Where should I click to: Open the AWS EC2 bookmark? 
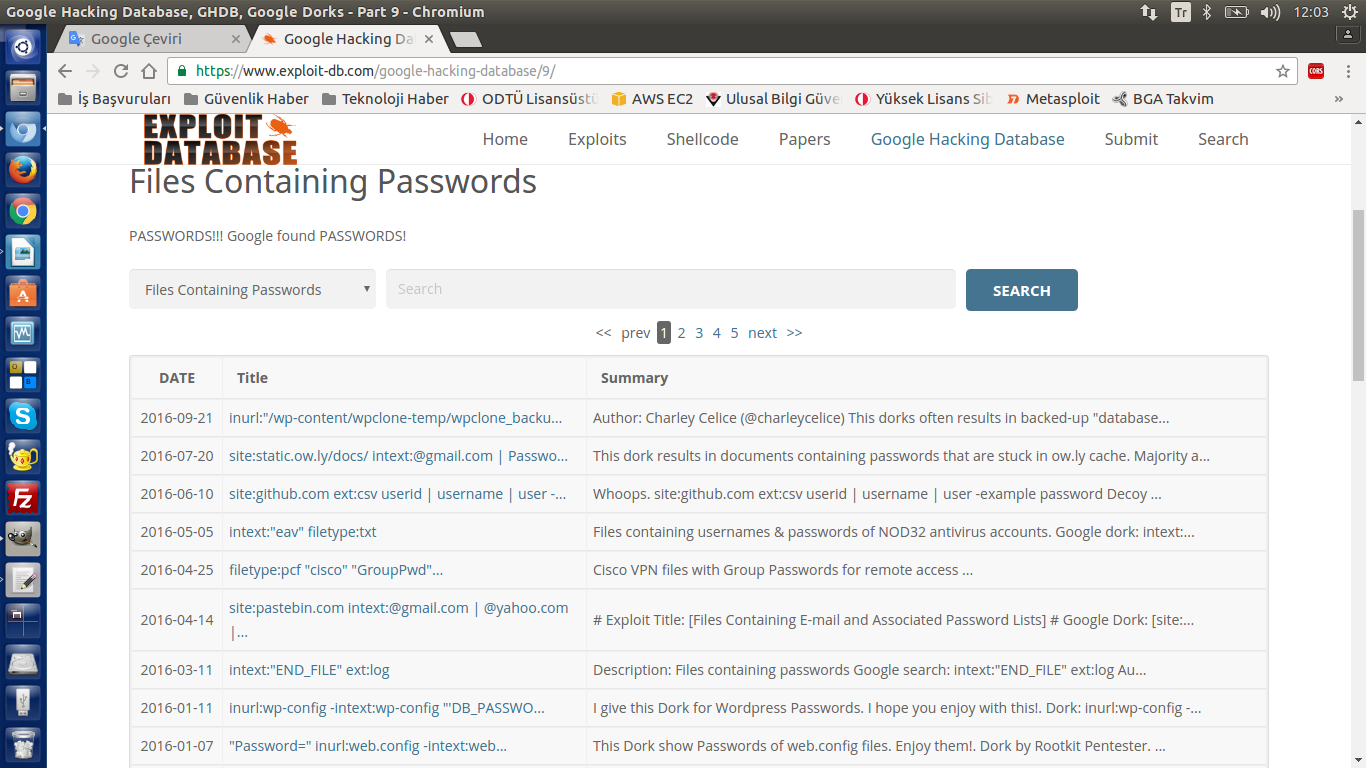click(x=652, y=99)
